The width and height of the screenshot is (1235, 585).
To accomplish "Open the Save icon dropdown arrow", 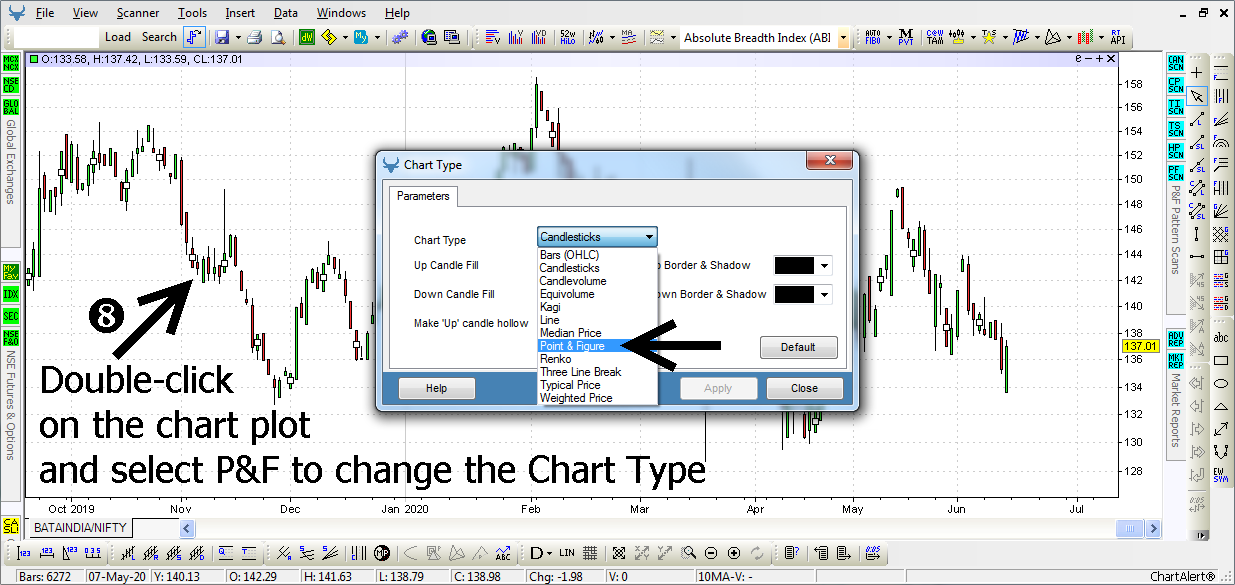I will (236, 38).
